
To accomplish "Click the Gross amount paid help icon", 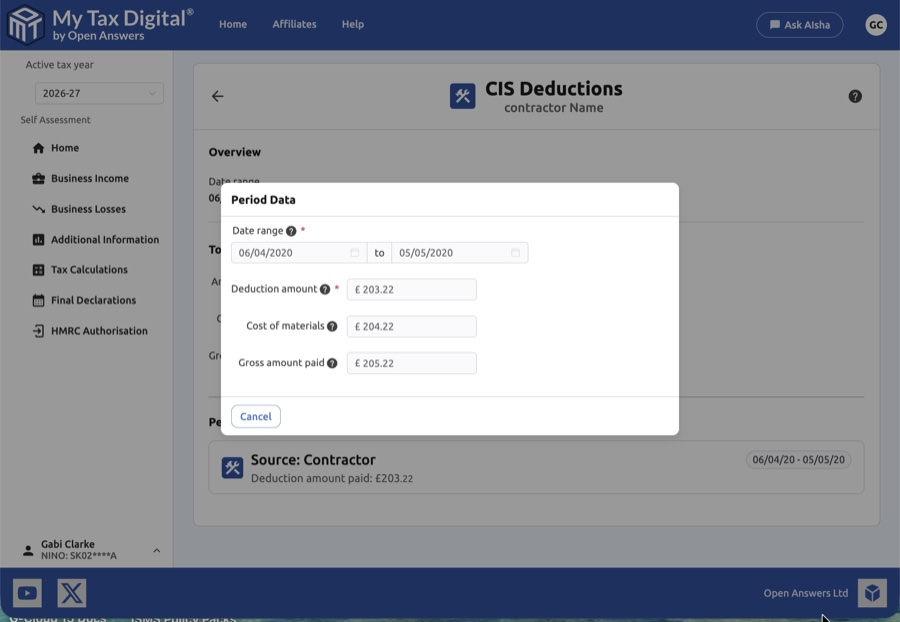I will point(332,363).
